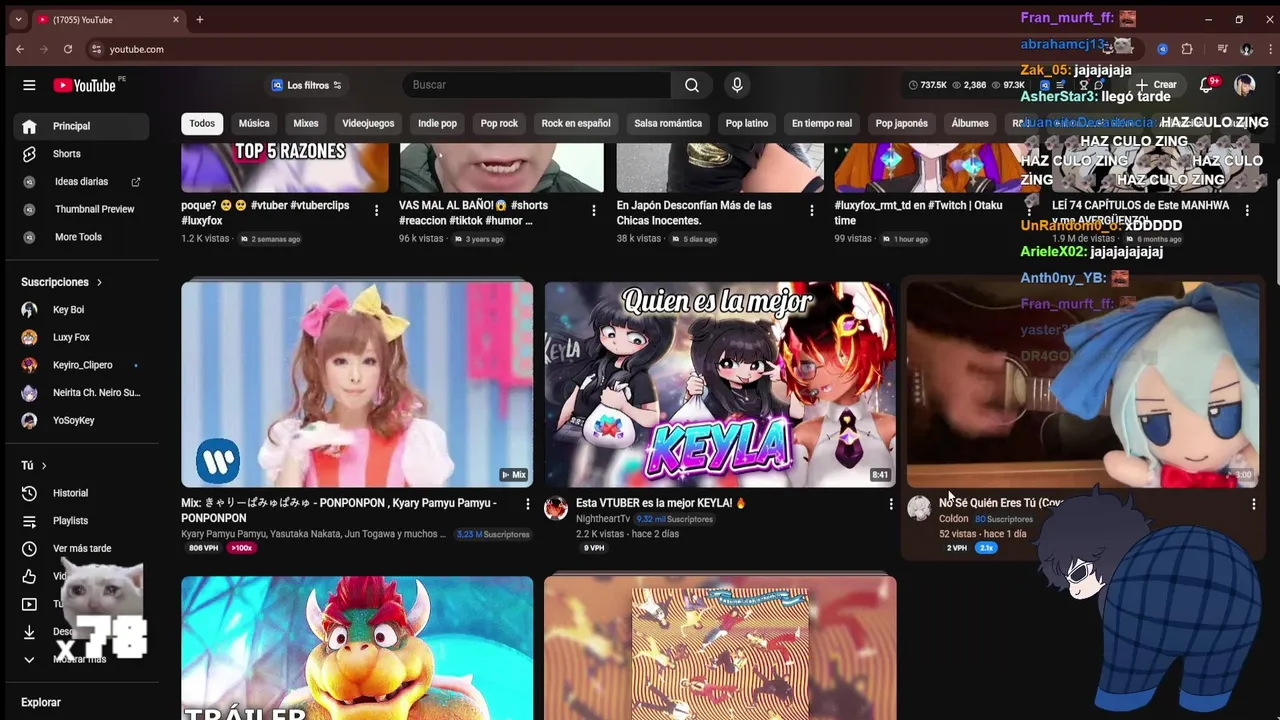Open the browser extensions puzzle icon

coord(1187,49)
